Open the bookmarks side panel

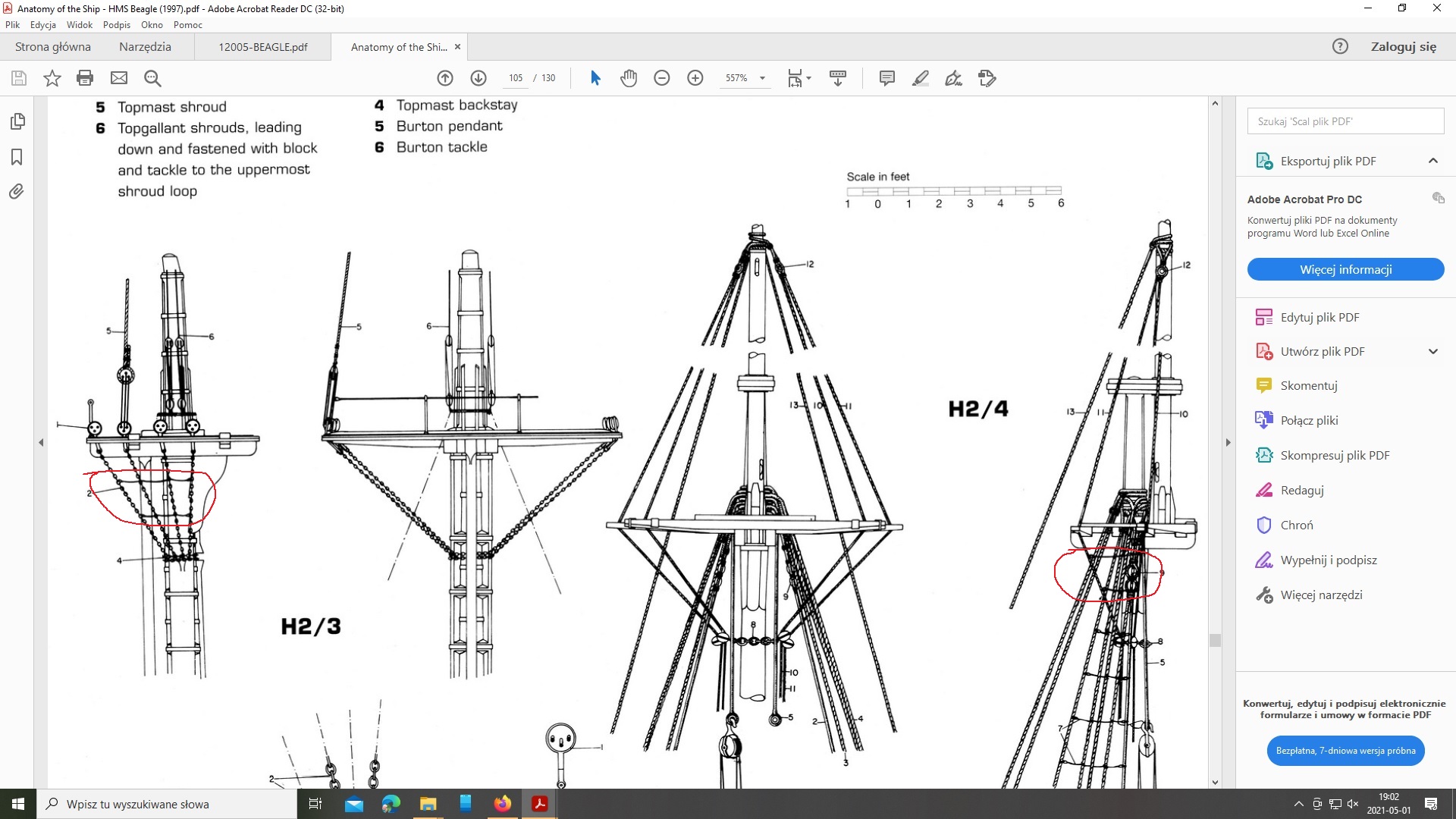coord(17,157)
